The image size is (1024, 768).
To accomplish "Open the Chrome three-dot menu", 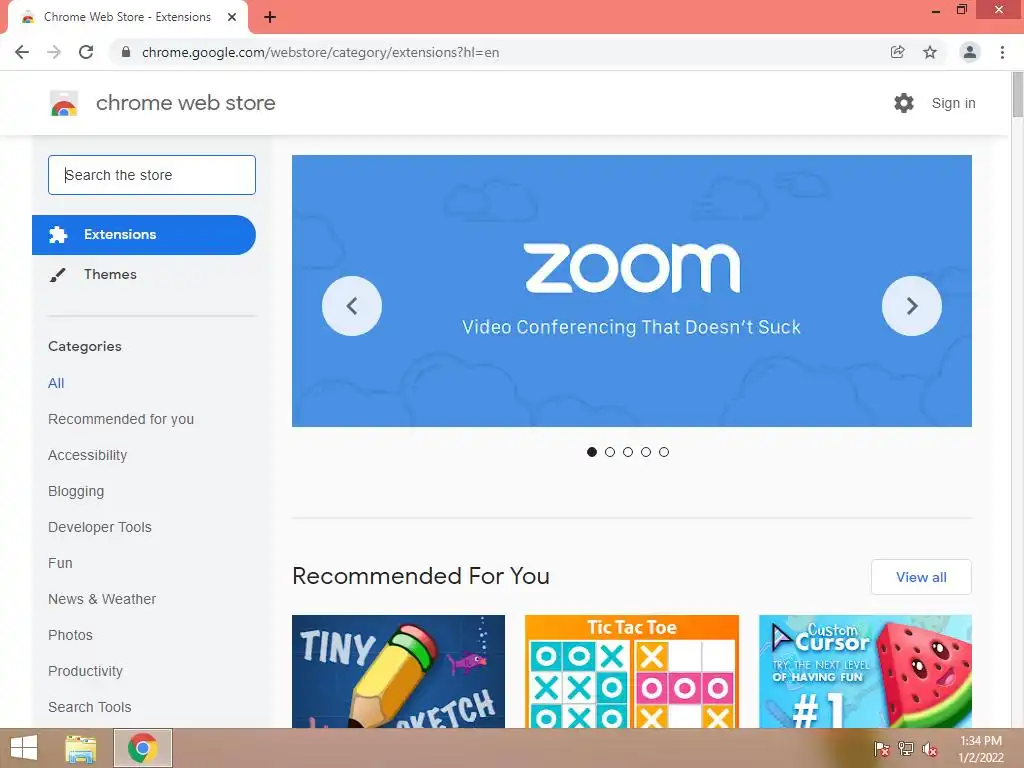I will [x=1002, y=52].
